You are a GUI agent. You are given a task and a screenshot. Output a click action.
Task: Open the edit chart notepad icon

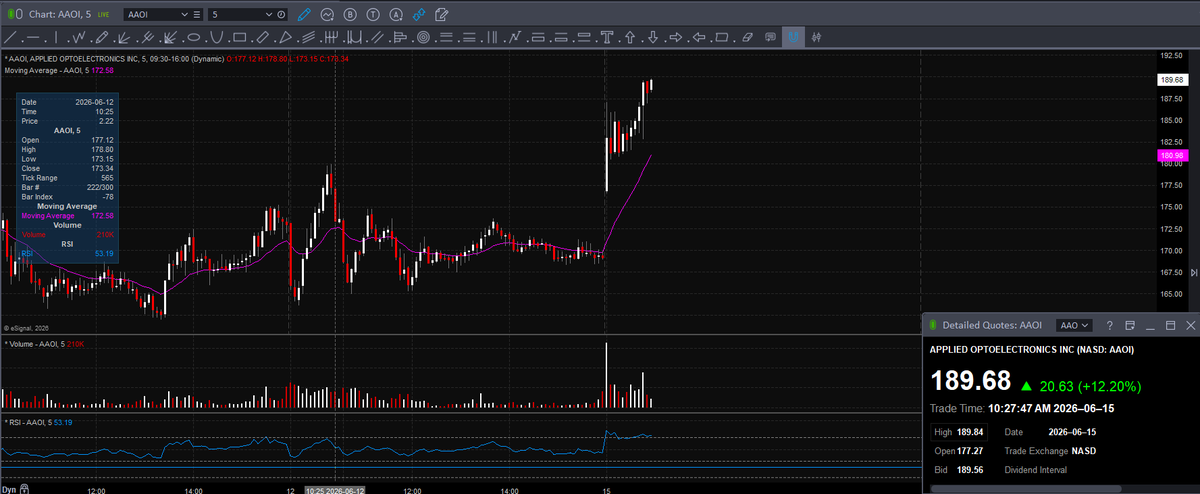[x=441, y=15]
